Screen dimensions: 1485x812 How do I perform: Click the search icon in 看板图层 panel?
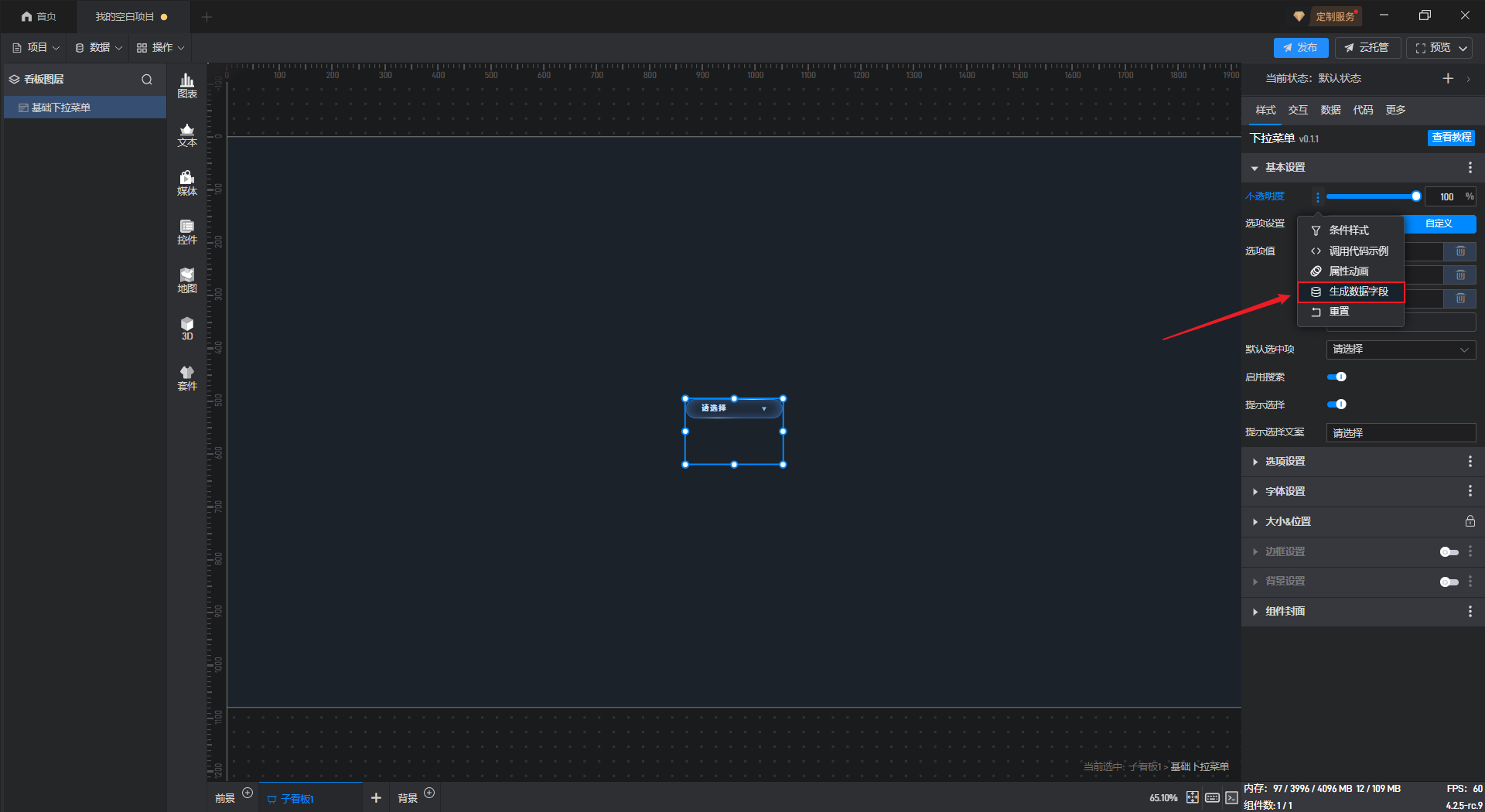coord(147,79)
